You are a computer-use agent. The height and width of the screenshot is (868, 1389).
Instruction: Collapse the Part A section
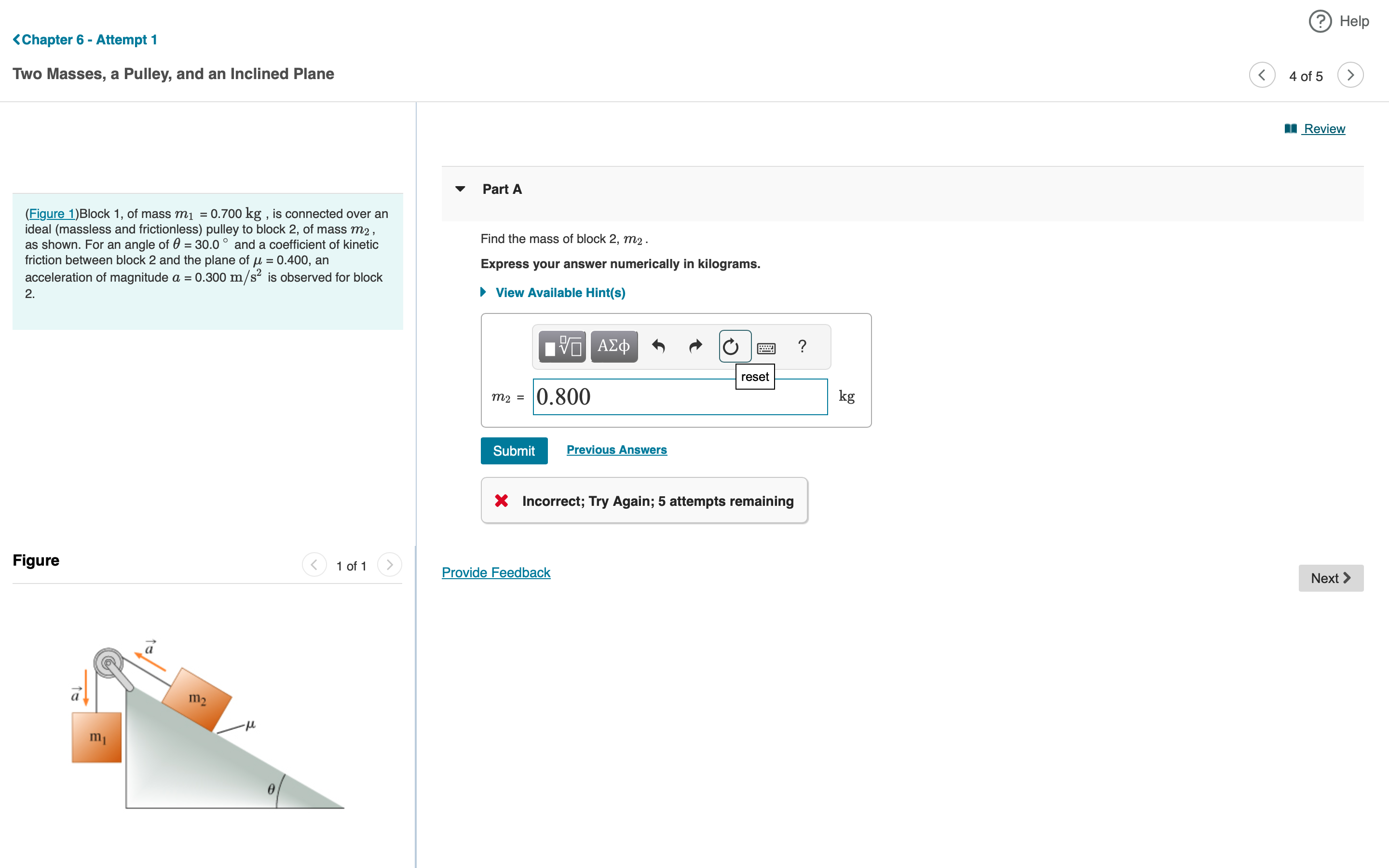pos(460,188)
